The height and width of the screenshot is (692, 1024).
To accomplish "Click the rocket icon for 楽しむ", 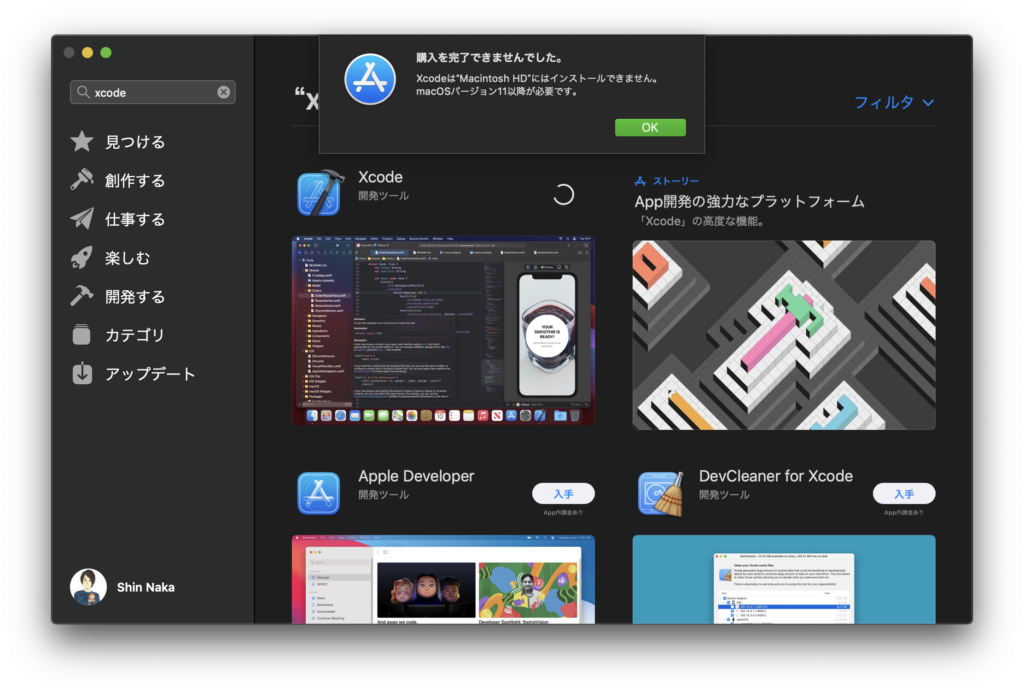I will point(82,258).
